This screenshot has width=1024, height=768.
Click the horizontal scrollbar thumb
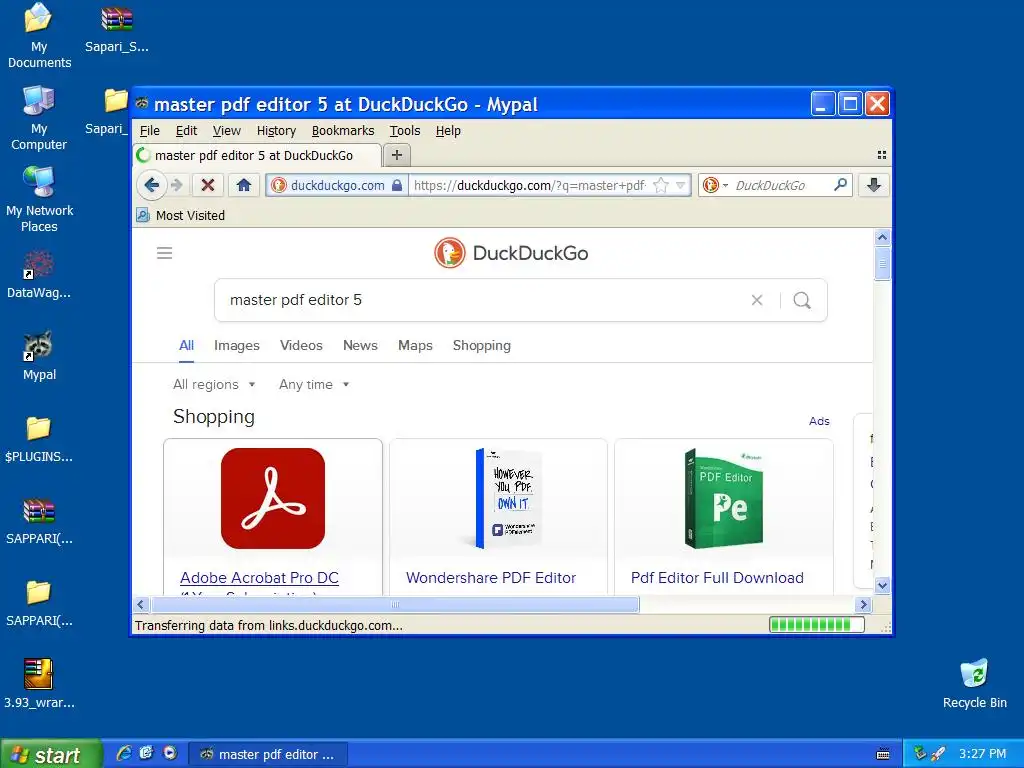[394, 605]
